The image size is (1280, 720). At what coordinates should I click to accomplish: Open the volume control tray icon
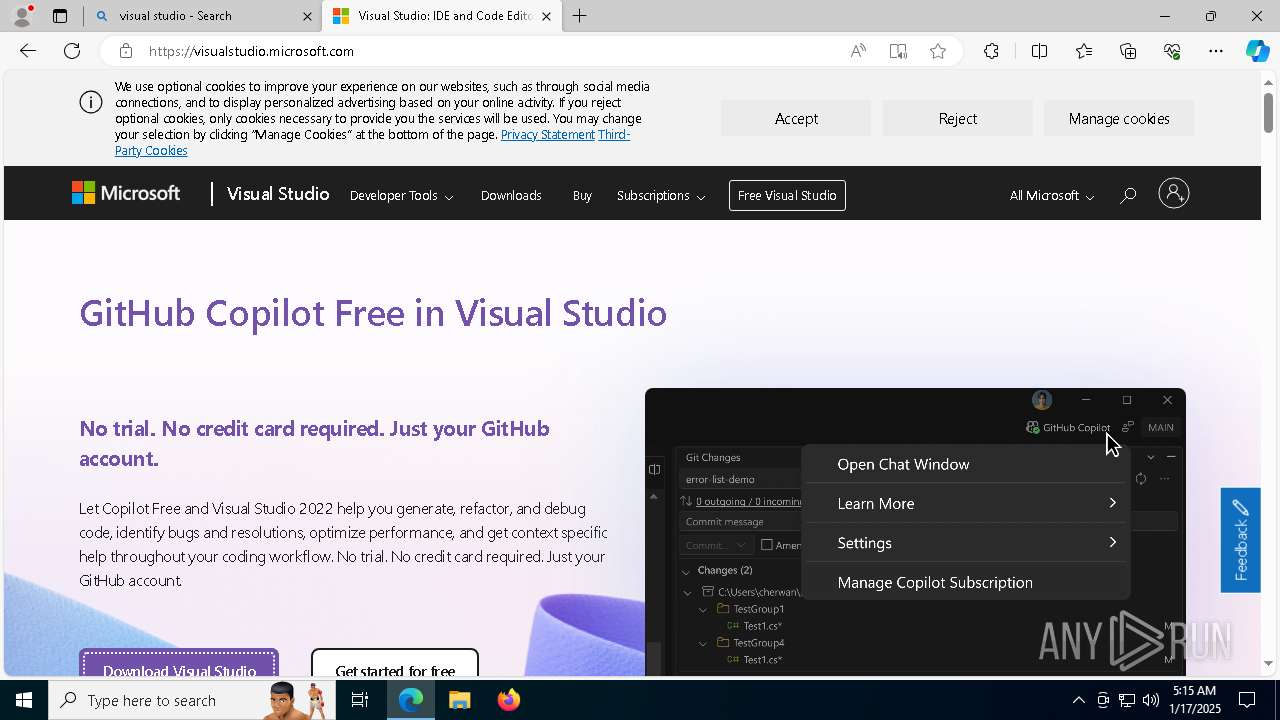1150,700
